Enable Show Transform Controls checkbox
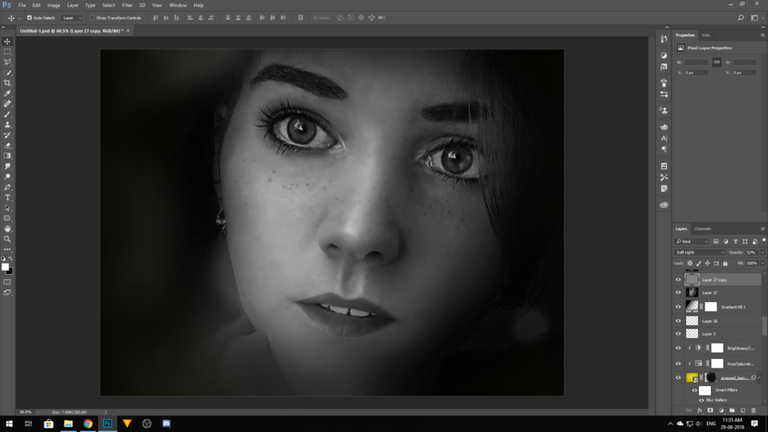Screen dimensions: 768x432 point(93,18)
